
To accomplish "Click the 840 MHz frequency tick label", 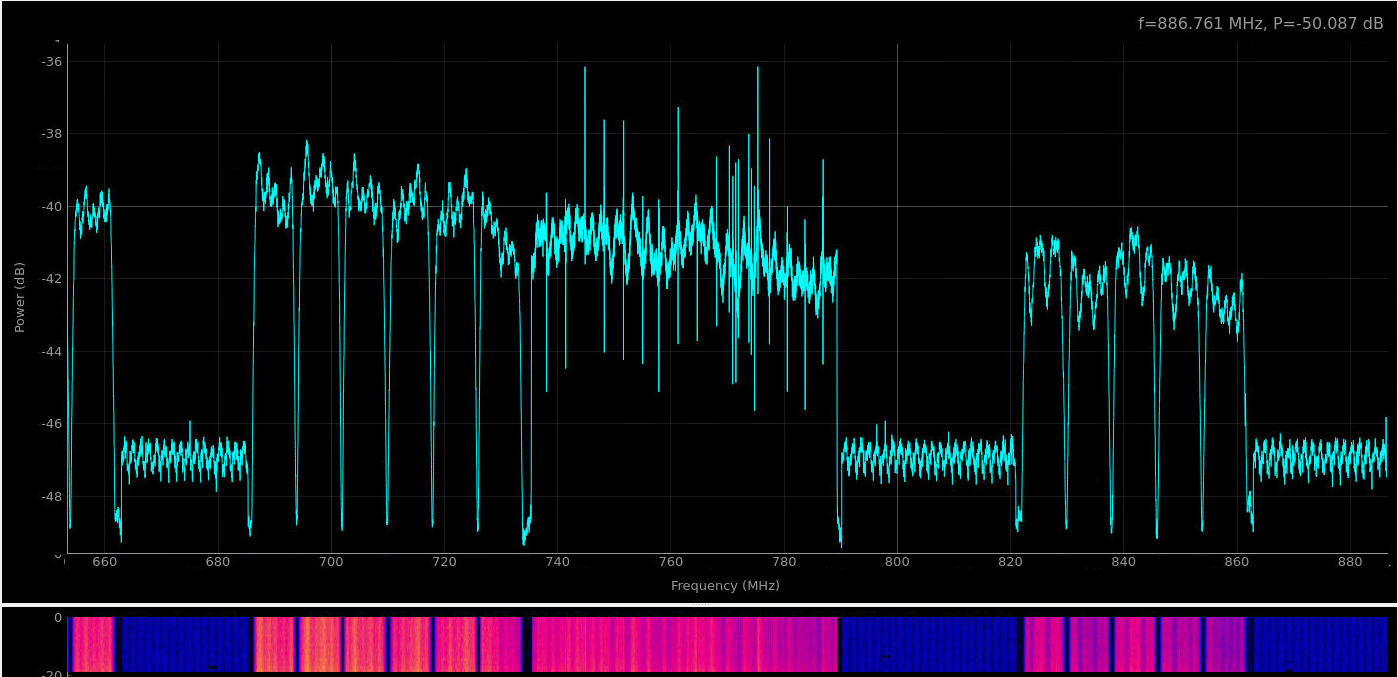I will click(x=1124, y=562).
